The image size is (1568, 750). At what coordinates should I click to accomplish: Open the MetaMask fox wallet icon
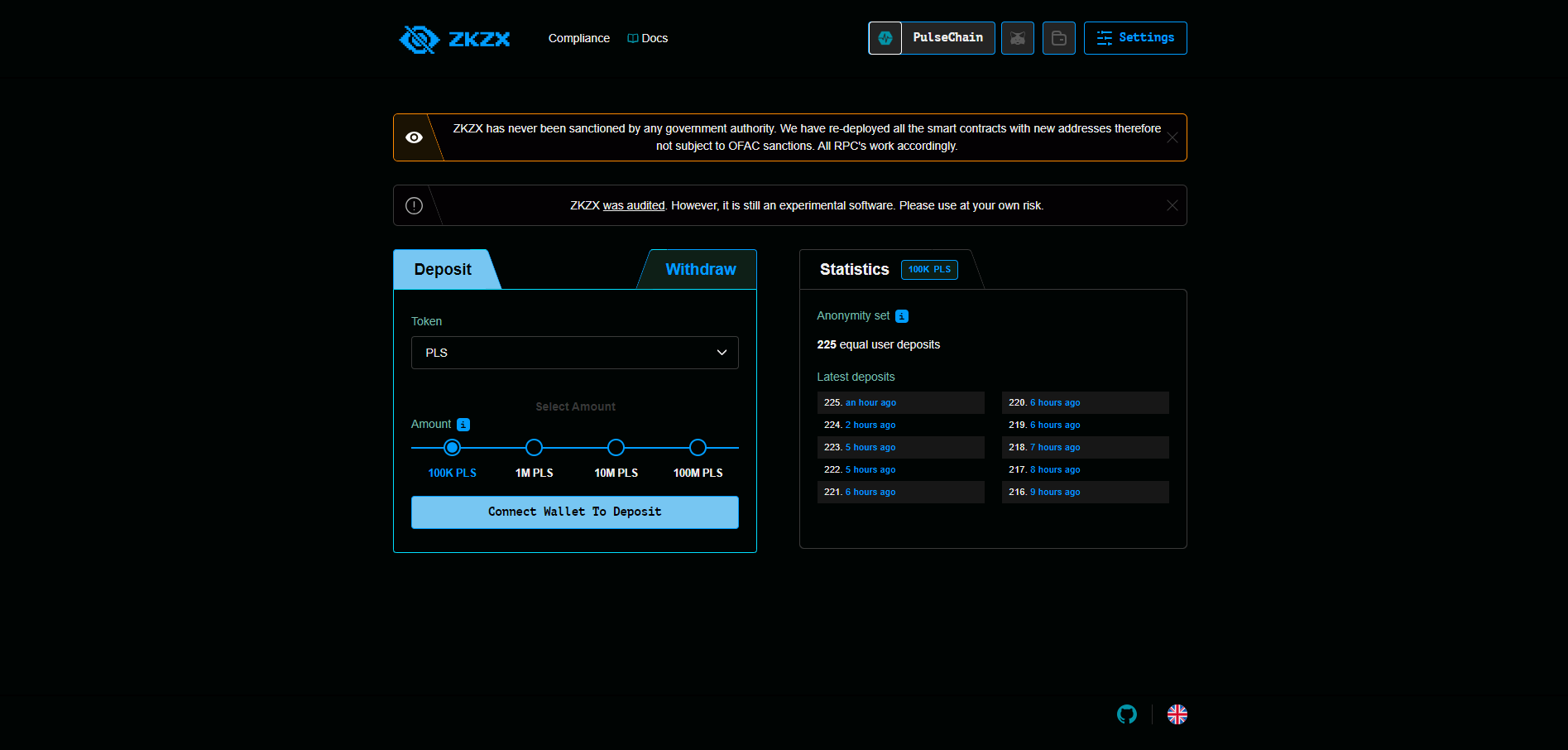(1018, 38)
